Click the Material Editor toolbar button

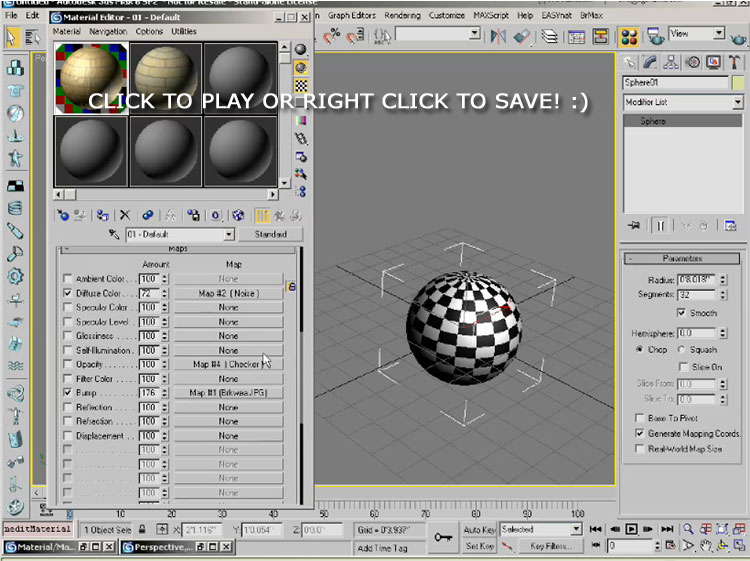tap(629, 37)
